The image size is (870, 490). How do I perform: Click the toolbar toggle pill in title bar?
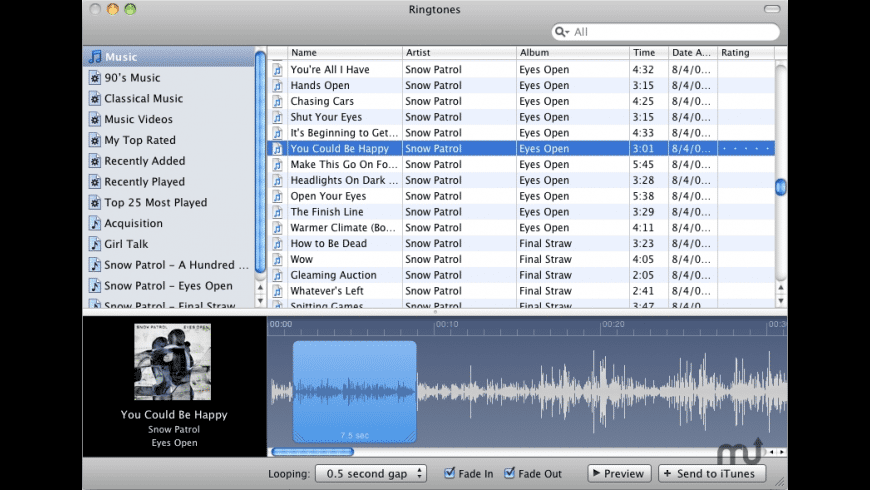click(772, 9)
